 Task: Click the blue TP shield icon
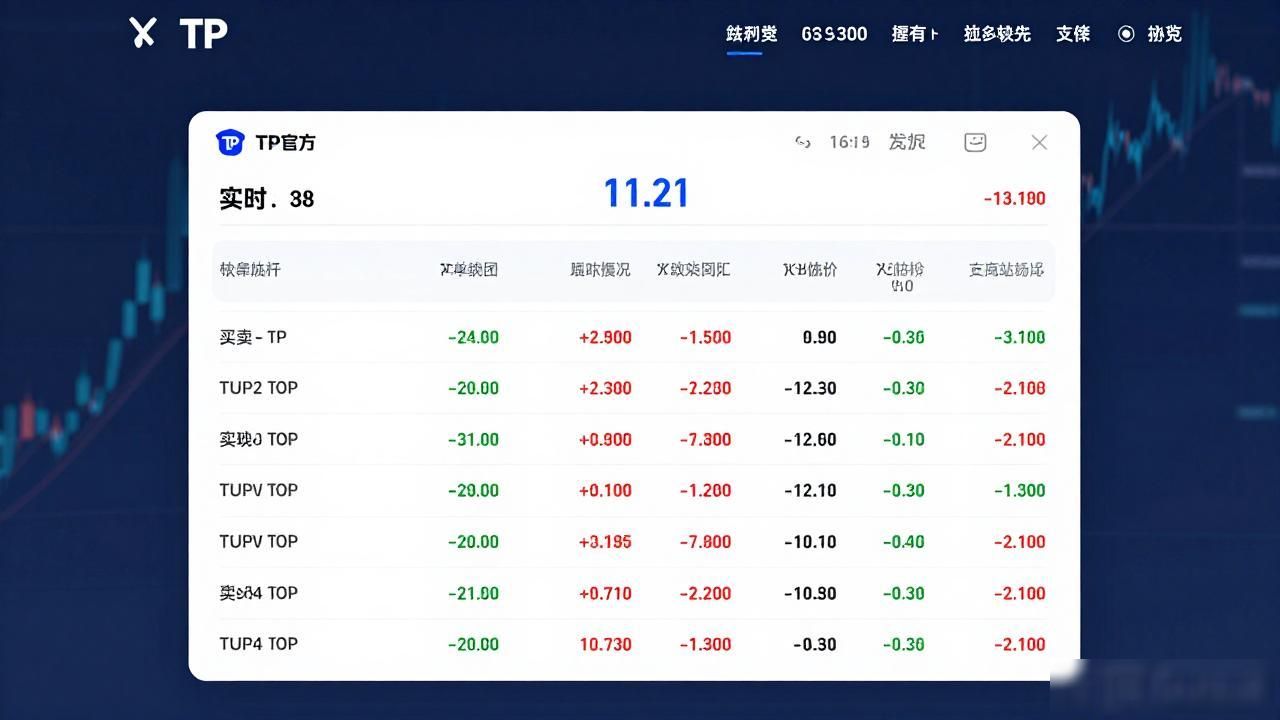pos(230,142)
